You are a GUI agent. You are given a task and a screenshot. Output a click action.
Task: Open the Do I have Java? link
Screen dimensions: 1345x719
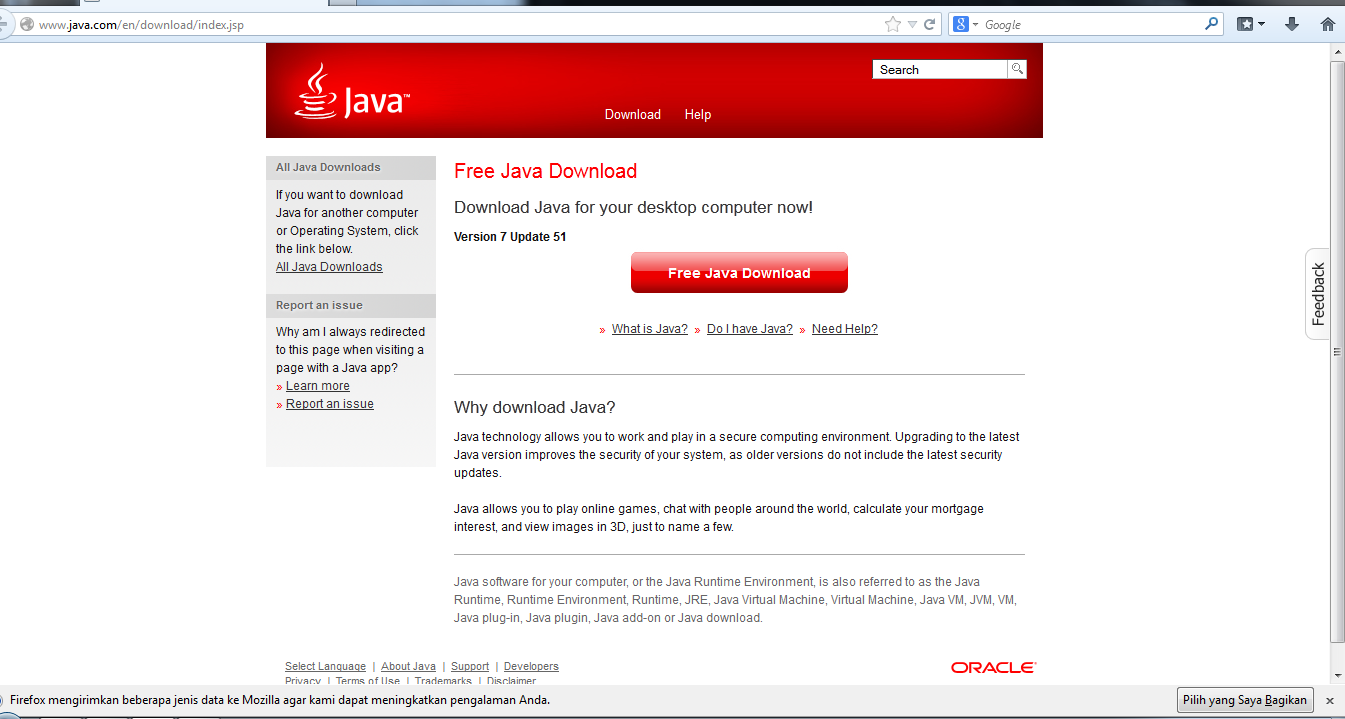click(750, 329)
